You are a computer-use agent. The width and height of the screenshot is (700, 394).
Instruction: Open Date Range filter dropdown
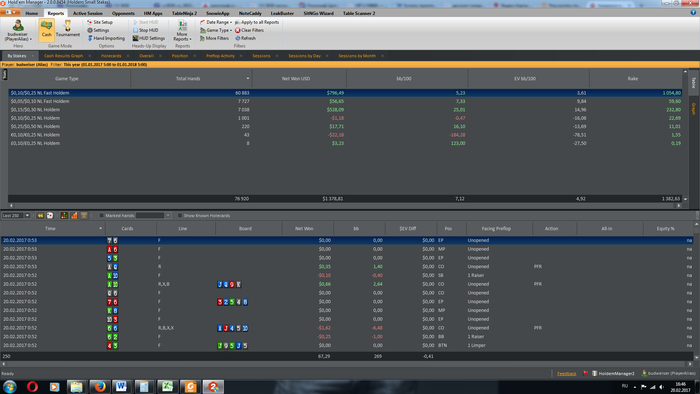tap(216, 22)
